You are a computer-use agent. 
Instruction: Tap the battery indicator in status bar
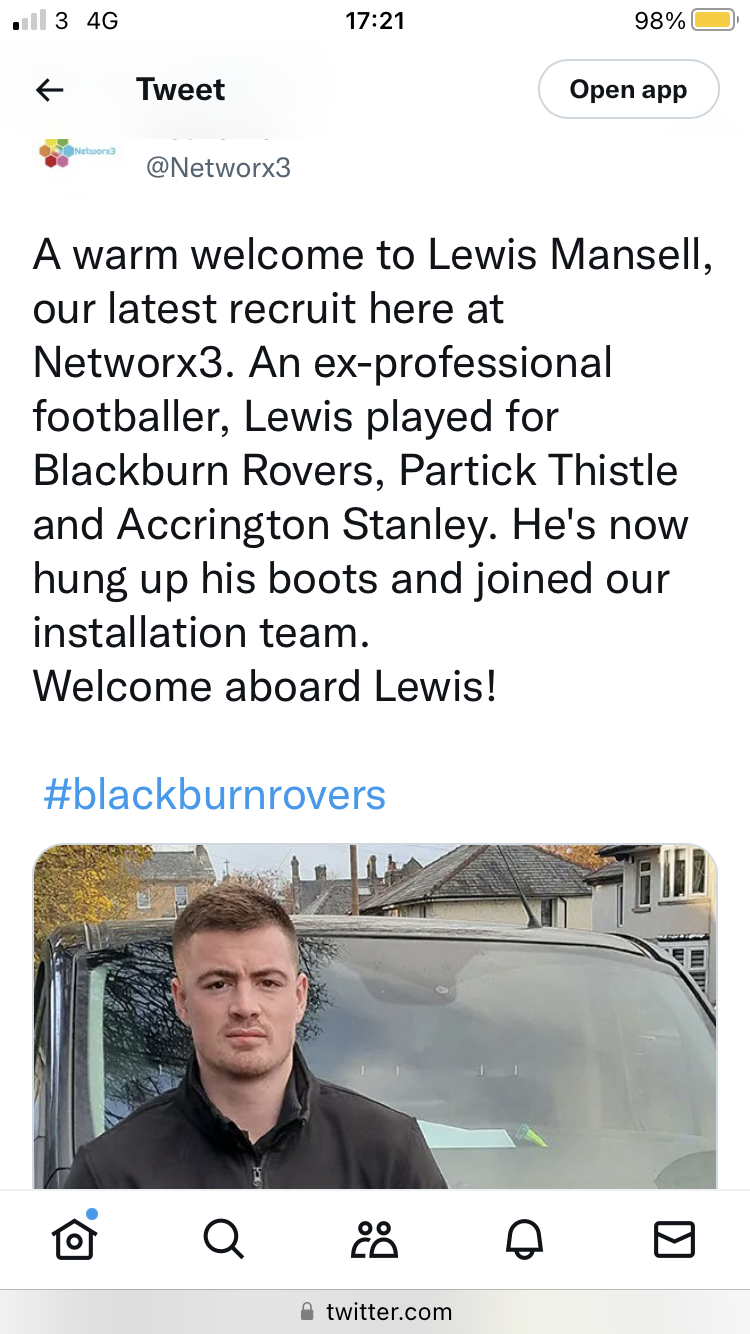[x=715, y=20]
